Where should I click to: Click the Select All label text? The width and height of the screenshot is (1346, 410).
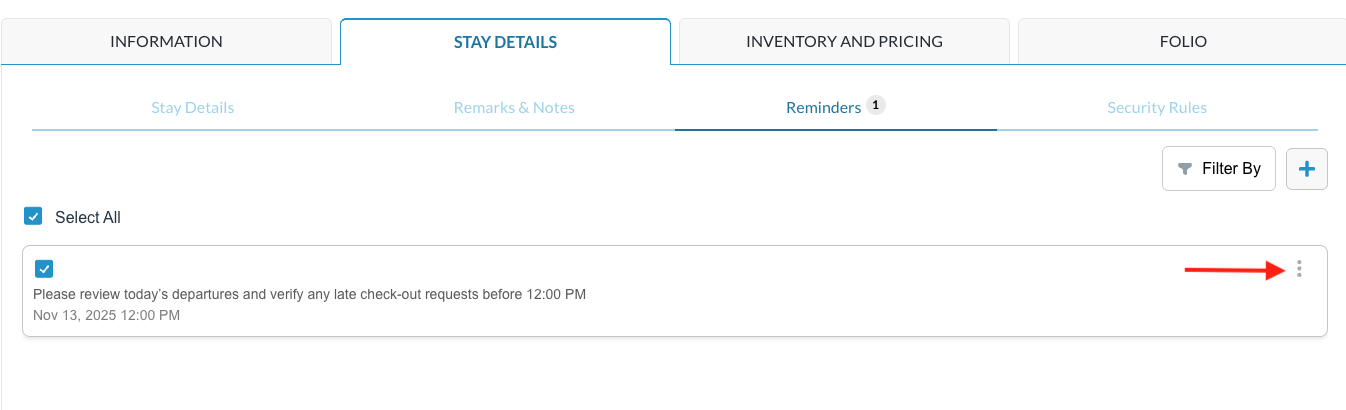tap(88, 217)
